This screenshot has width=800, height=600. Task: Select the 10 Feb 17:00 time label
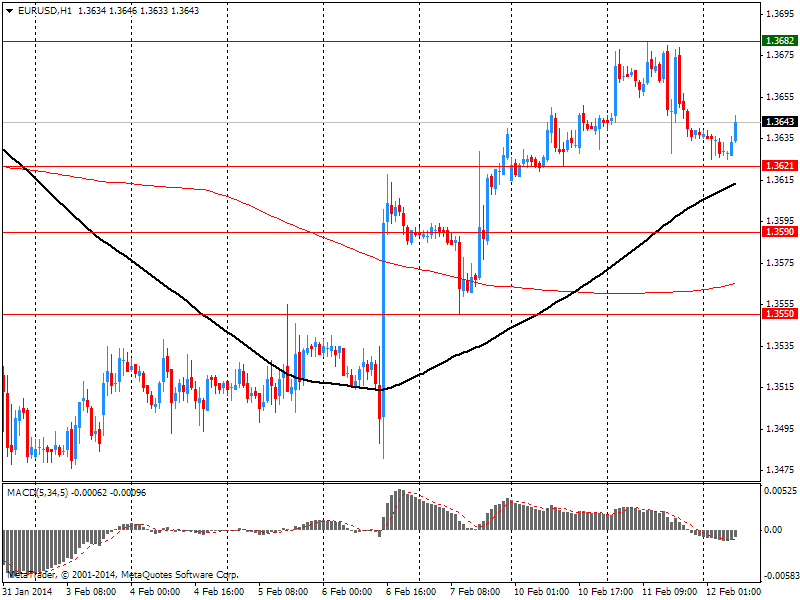[606, 592]
